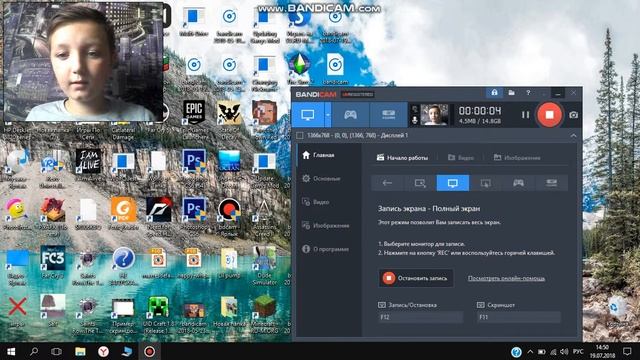Tick the checkbox beside 1366x768 Дисплей 1

pyautogui.click(x=300, y=135)
